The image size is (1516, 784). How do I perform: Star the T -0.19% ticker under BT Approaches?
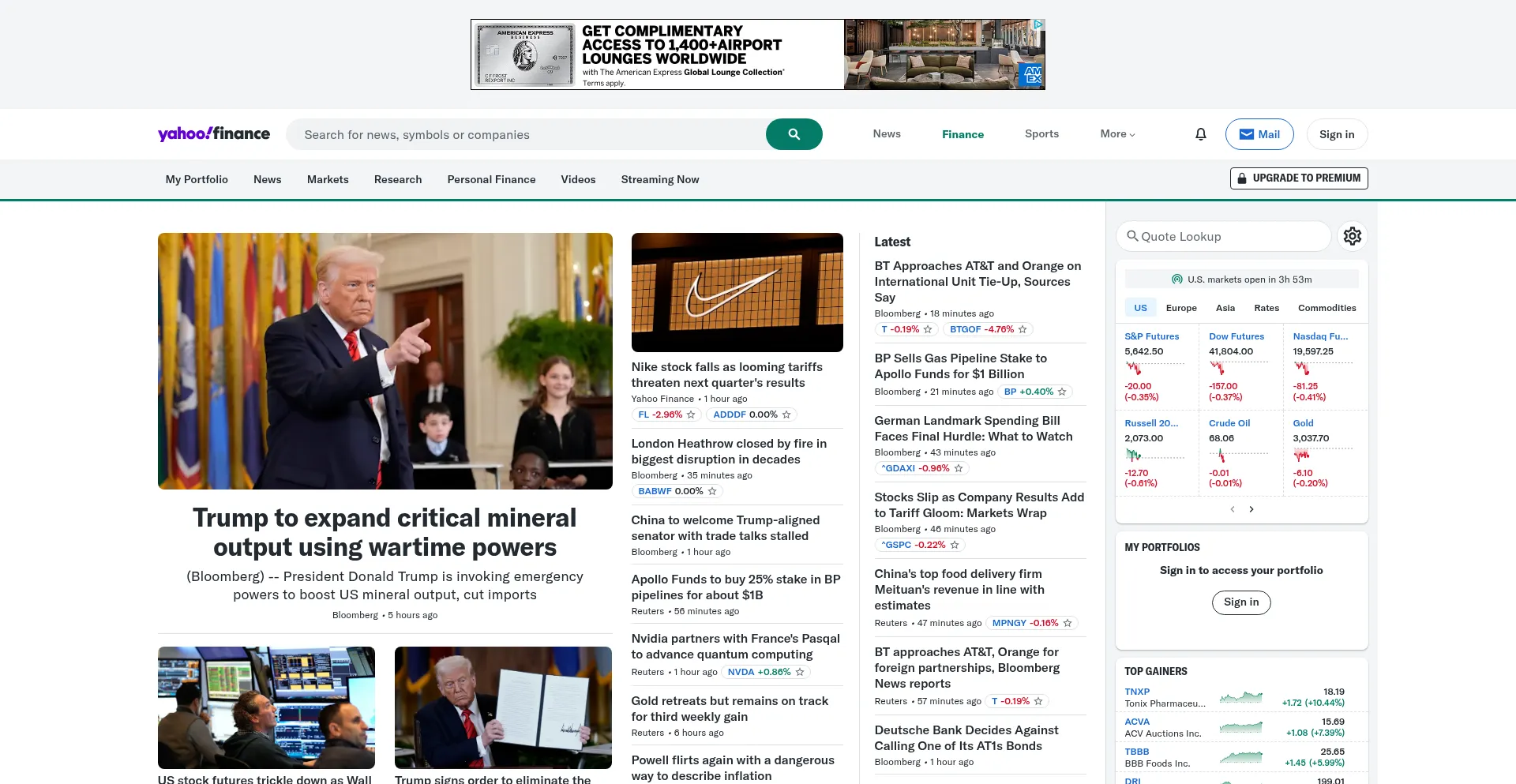928,329
